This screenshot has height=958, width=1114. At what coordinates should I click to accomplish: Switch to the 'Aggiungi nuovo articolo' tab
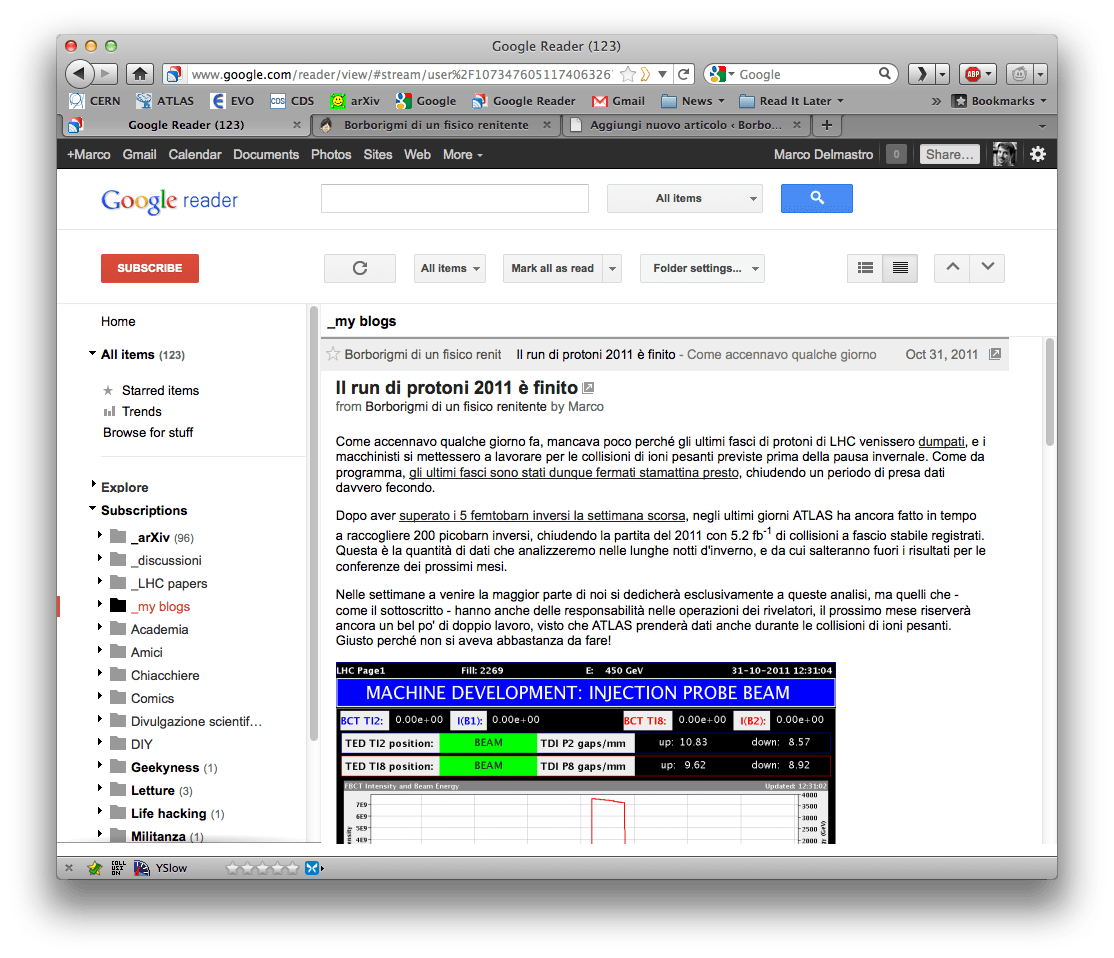click(686, 125)
